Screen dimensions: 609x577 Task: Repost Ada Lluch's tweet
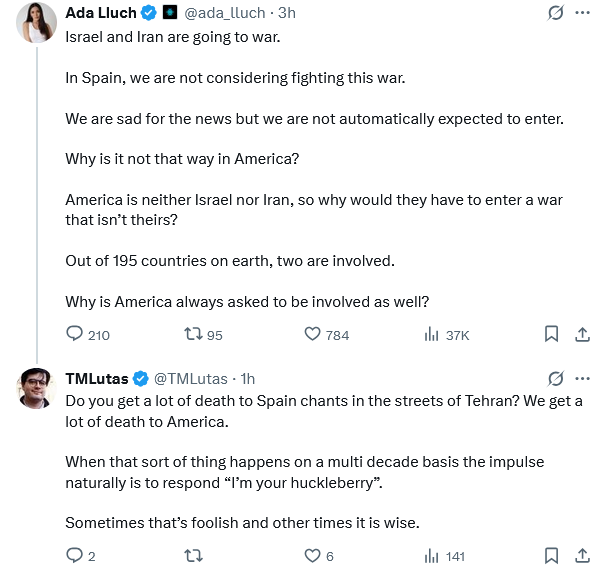[x=195, y=335]
